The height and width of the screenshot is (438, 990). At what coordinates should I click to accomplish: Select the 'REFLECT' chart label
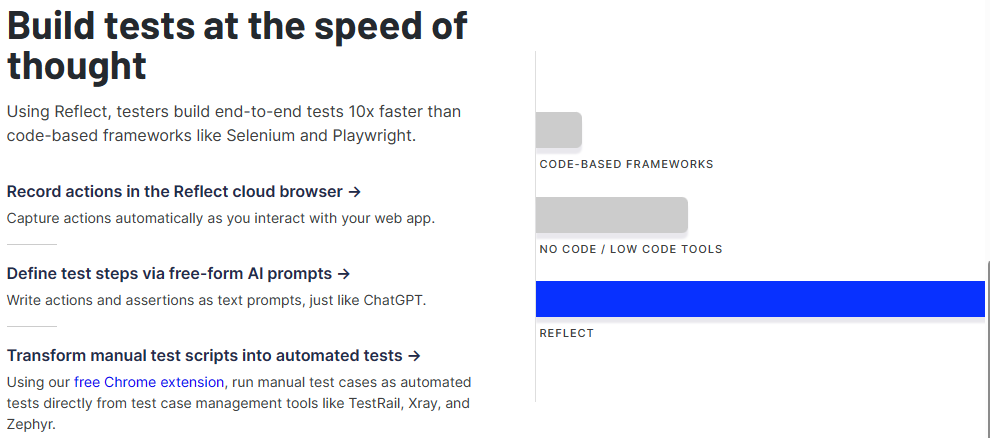coord(566,333)
